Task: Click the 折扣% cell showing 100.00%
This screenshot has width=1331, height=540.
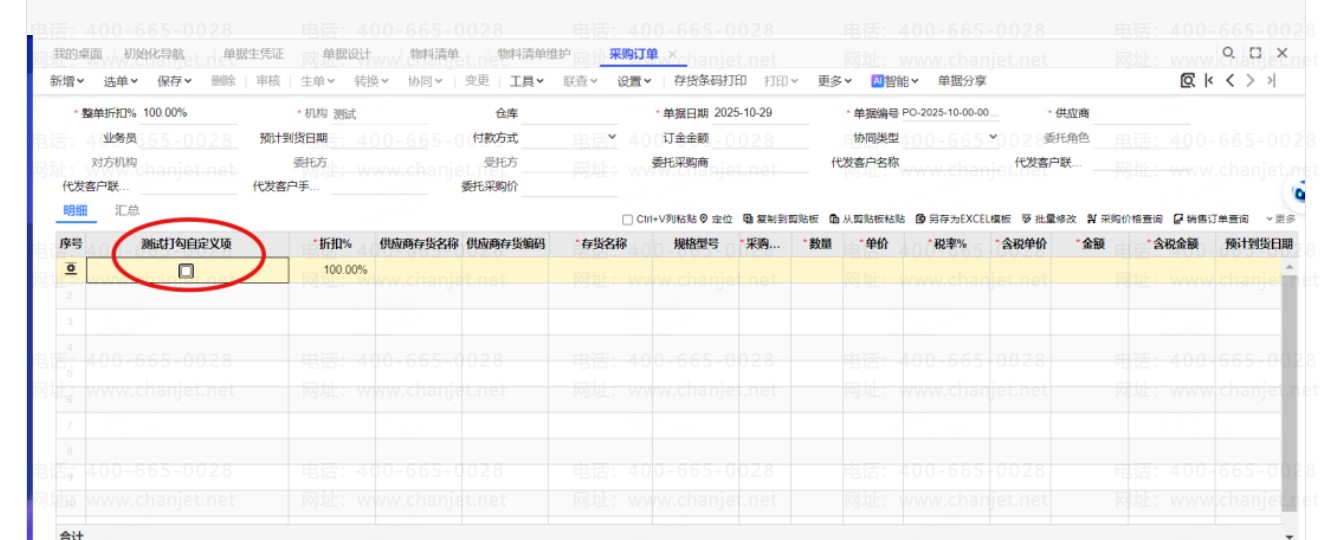Action: pos(332,270)
